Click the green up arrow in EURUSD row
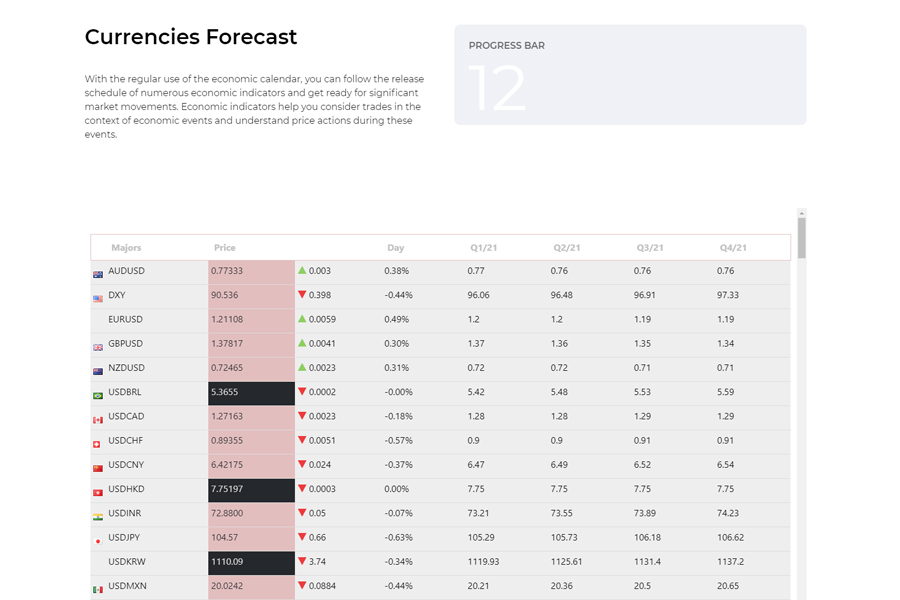This screenshot has width=900, height=600. point(302,319)
